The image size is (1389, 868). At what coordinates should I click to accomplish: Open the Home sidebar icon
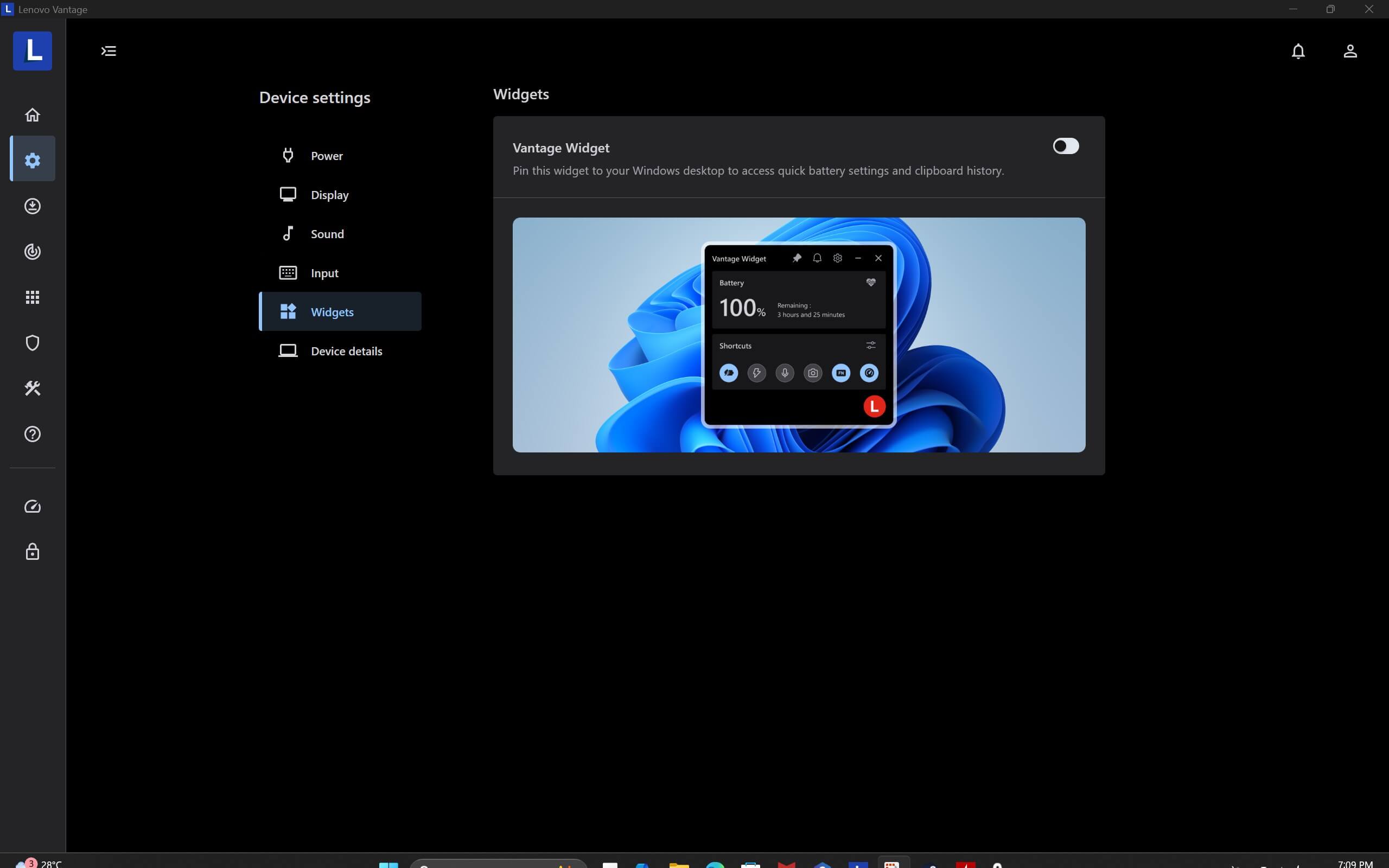[32, 115]
